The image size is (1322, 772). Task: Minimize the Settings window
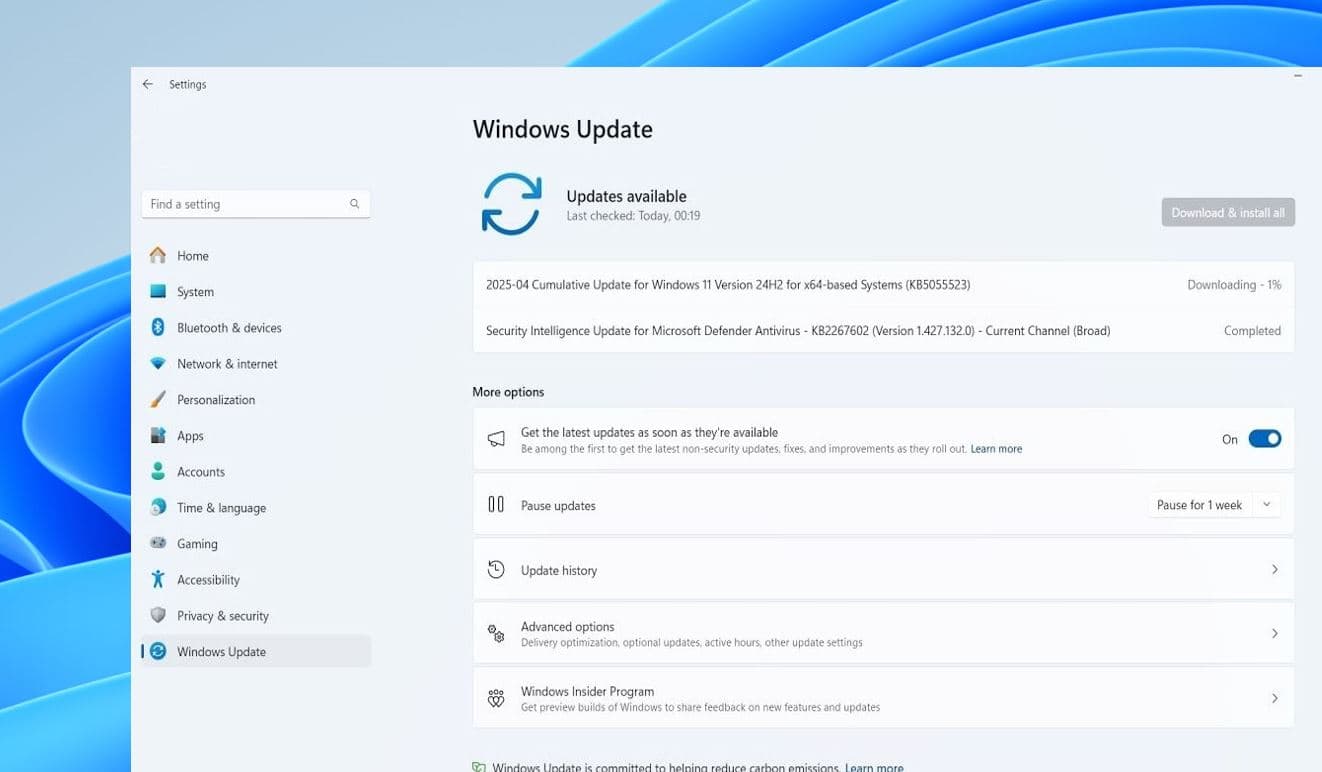(x=1298, y=76)
